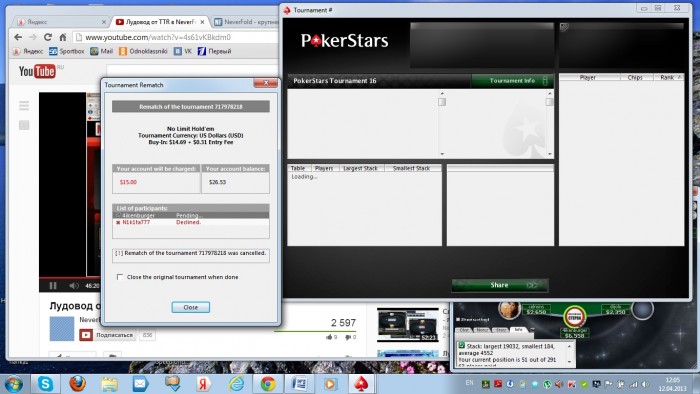Viewport: 700px width, 394px height.
Task: Open the Яндекс bookmark
Action: 28,51
